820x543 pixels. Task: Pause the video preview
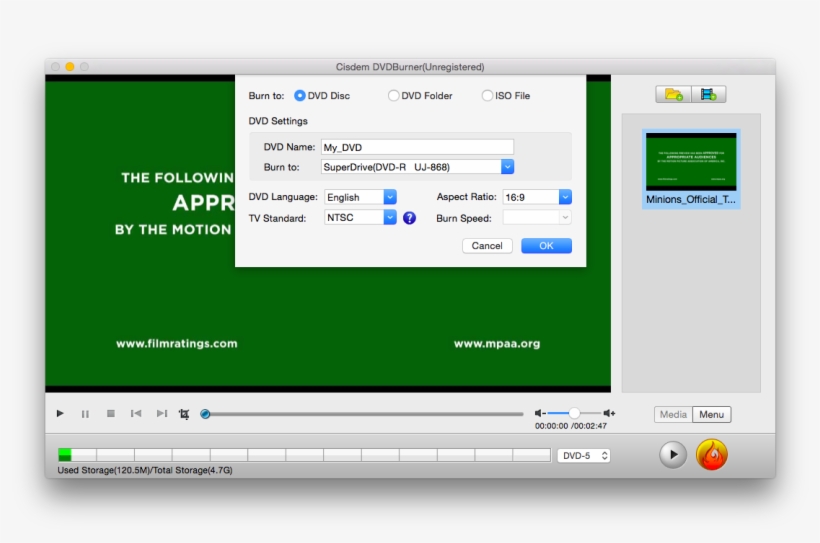coord(85,414)
